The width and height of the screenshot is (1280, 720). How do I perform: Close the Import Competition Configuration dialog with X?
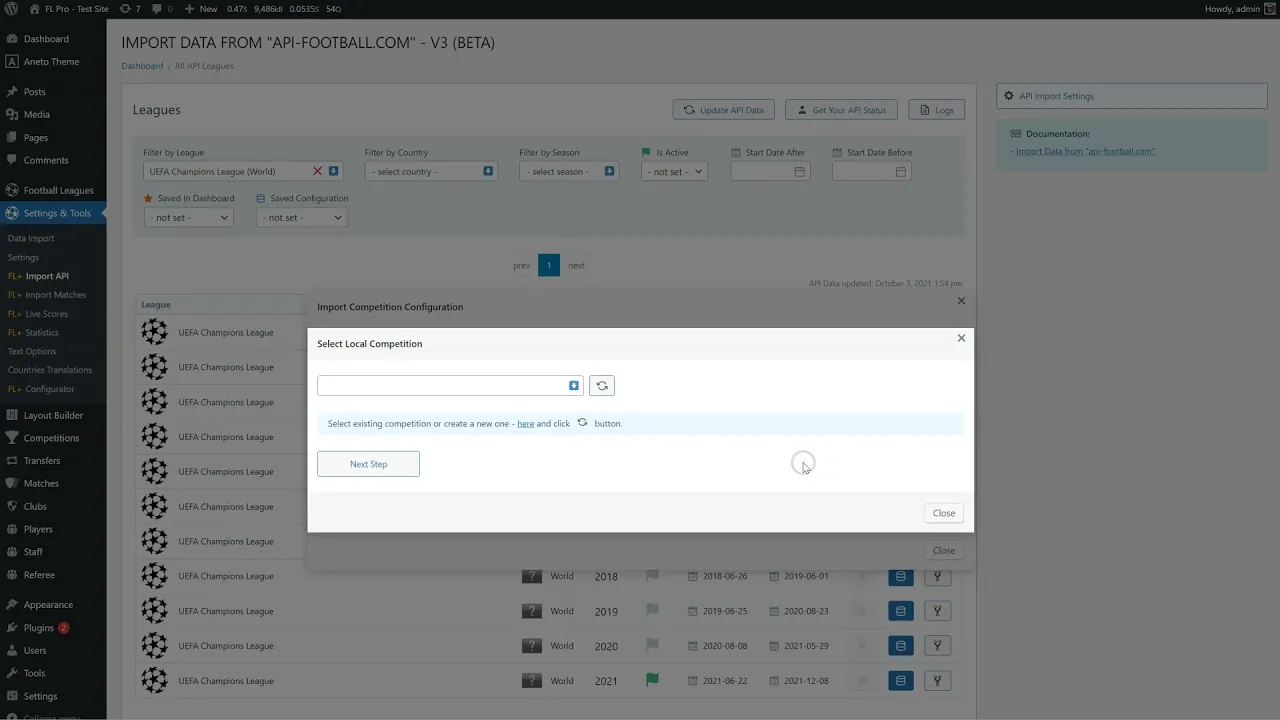[961, 301]
